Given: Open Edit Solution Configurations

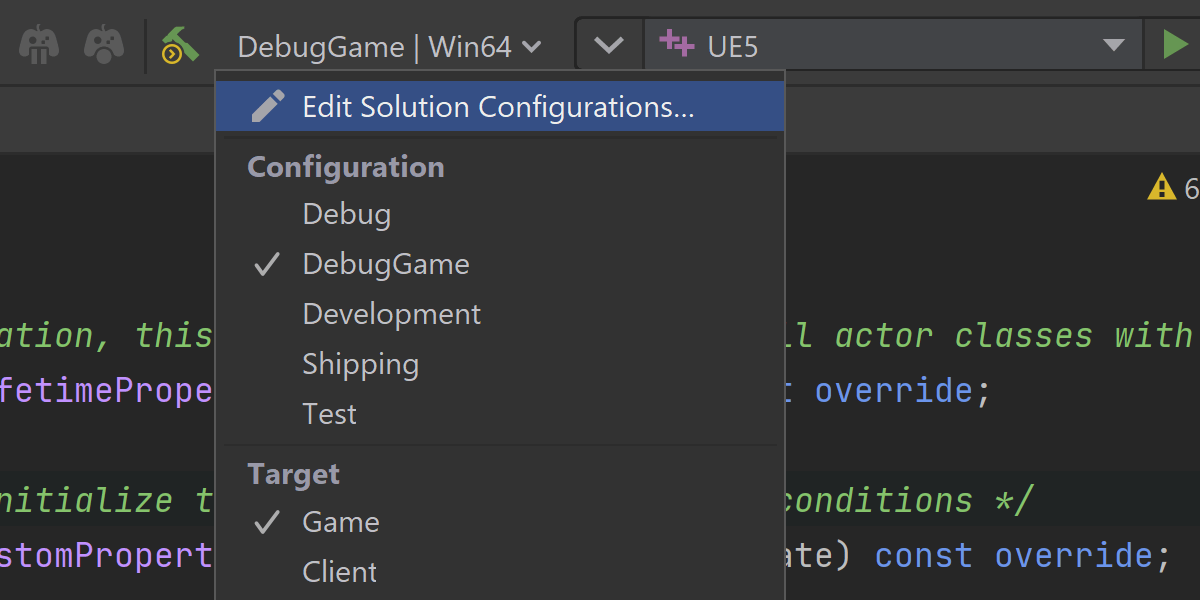Looking at the screenshot, I should [x=498, y=107].
